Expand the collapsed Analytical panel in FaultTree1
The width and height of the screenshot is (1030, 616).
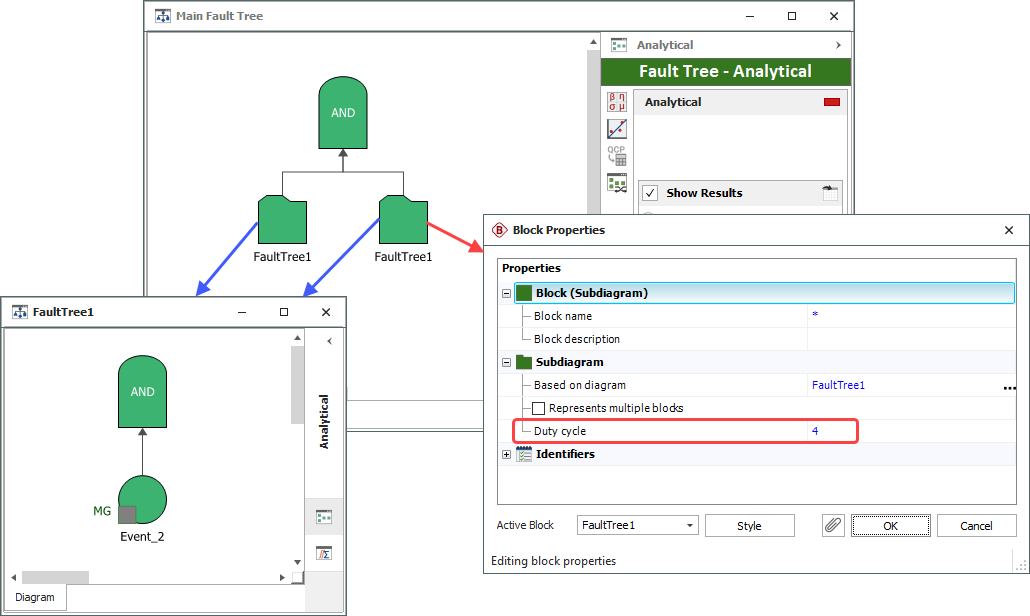329,341
